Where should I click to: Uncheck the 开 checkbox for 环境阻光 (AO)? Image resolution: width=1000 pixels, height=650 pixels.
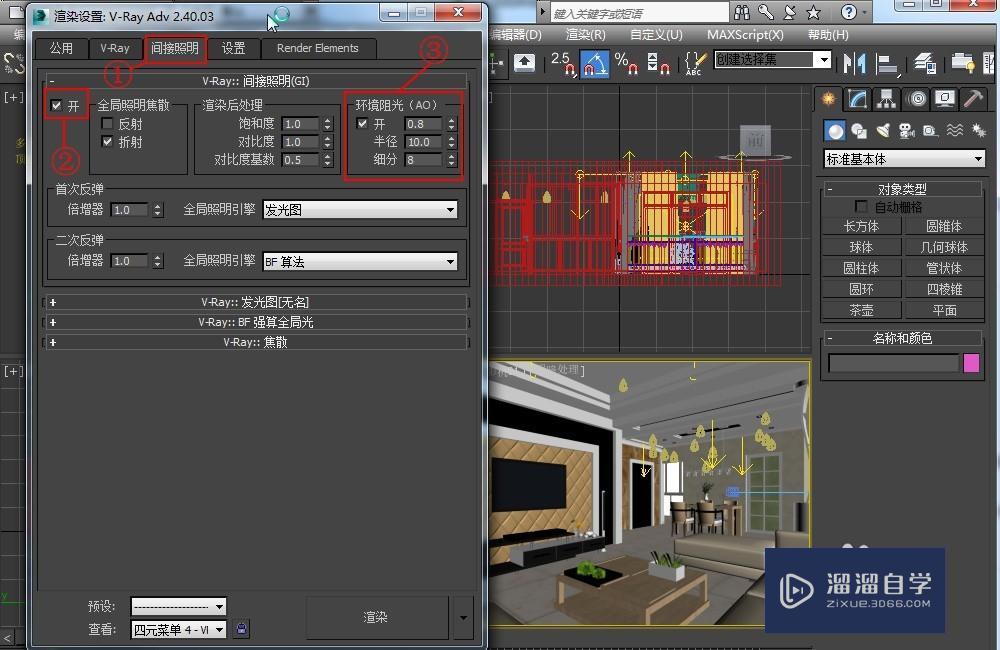point(362,123)
